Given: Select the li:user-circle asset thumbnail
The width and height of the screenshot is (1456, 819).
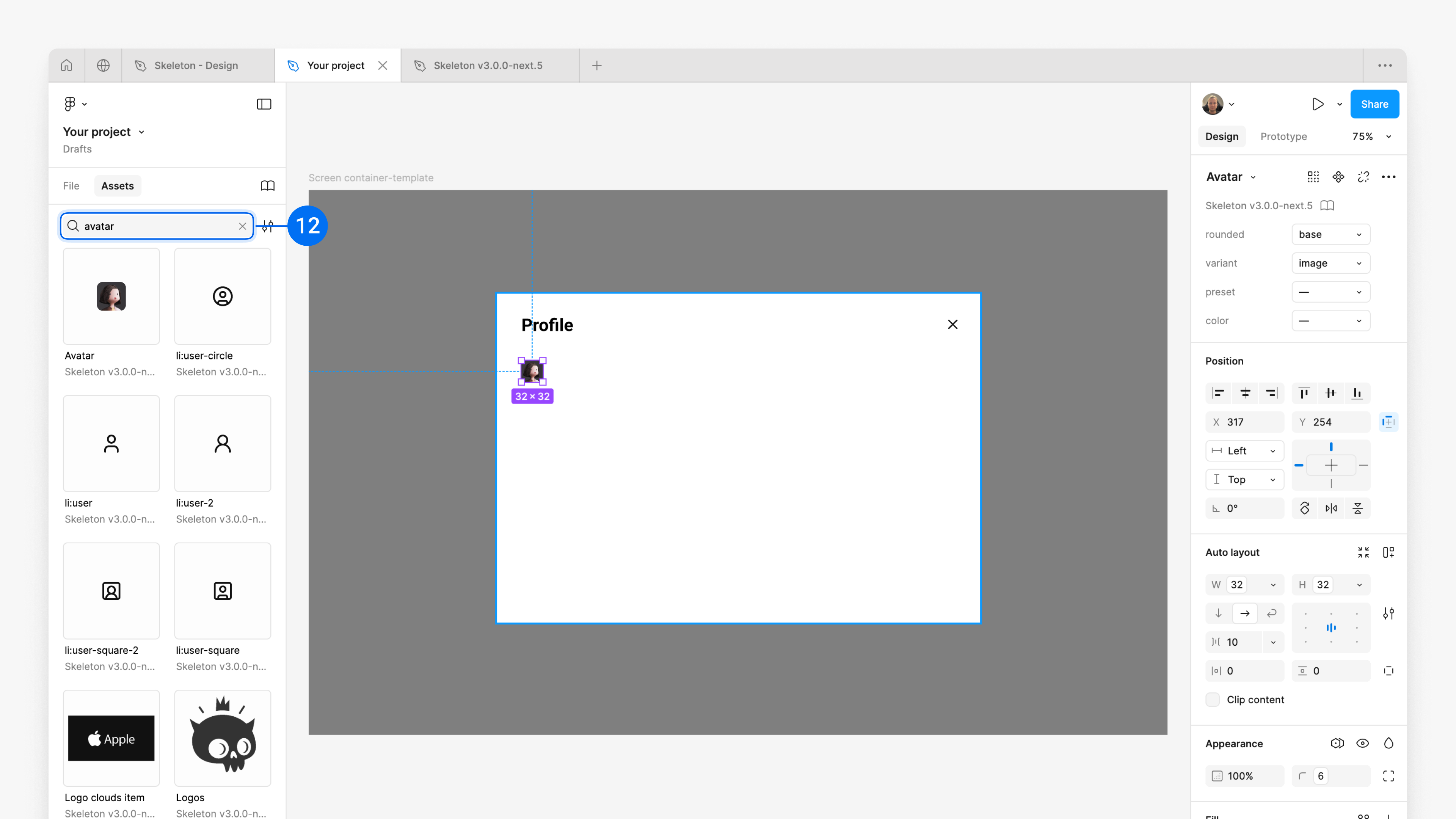Looking at the screenshot, I should pyautogui.click(x=223, y=296).
